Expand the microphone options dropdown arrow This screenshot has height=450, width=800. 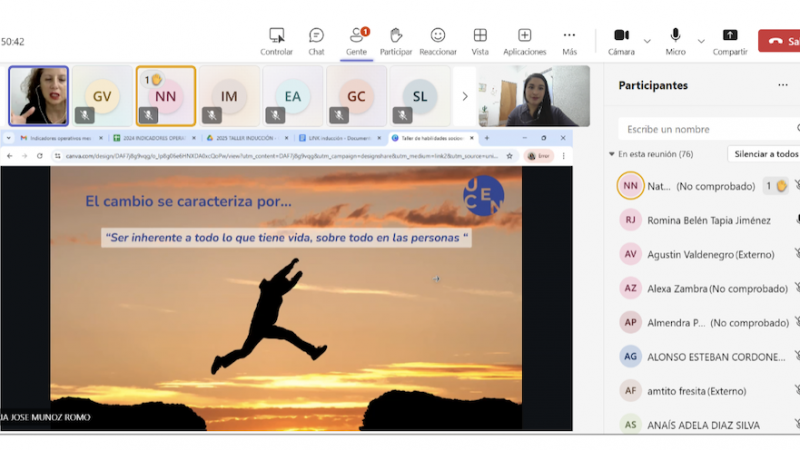701,41
